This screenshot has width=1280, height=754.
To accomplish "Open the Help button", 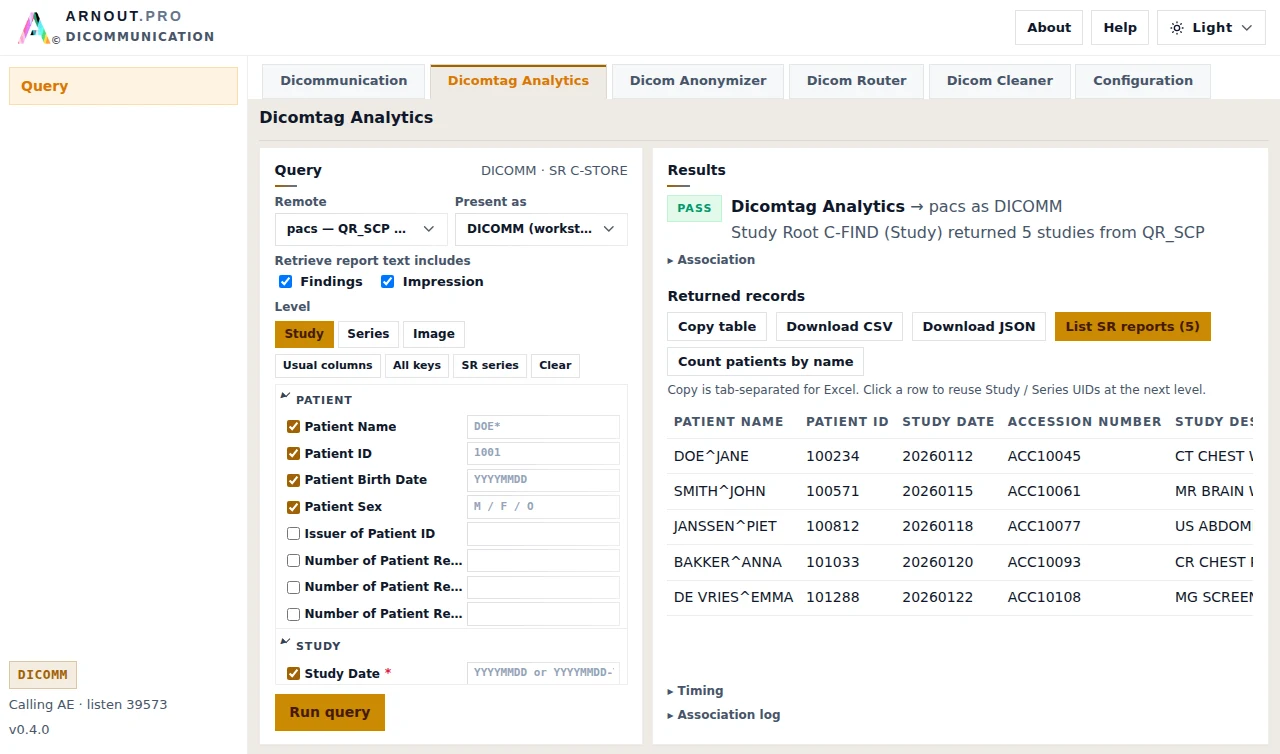I will tap(1120, 28).
